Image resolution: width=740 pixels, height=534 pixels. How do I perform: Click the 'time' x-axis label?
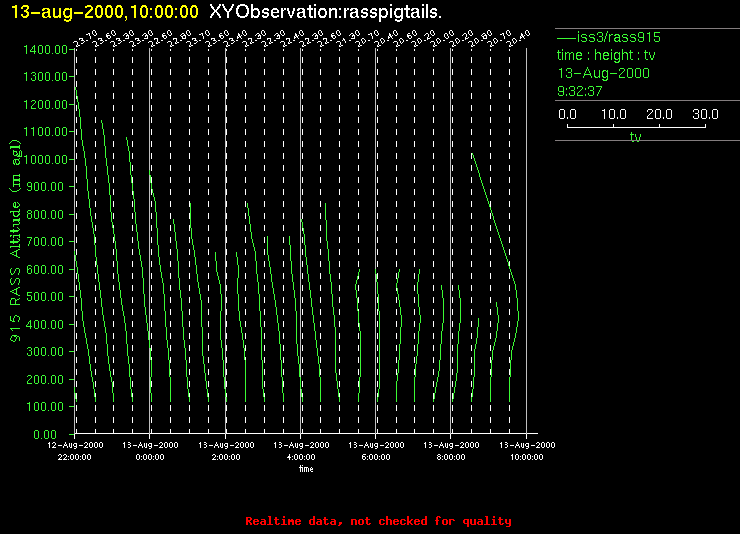[305, 468]
